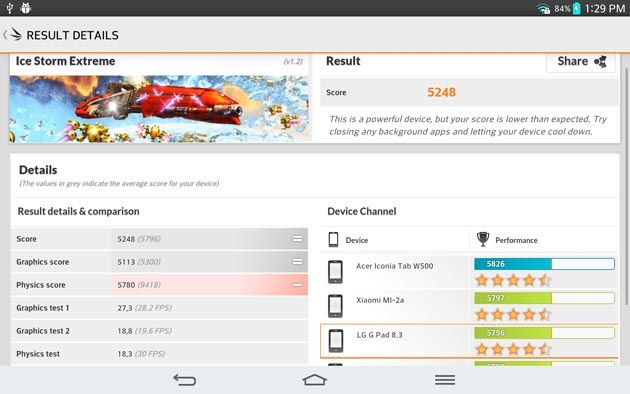
Task: Select the Graphics test 1 row
Action: point(160,308)
